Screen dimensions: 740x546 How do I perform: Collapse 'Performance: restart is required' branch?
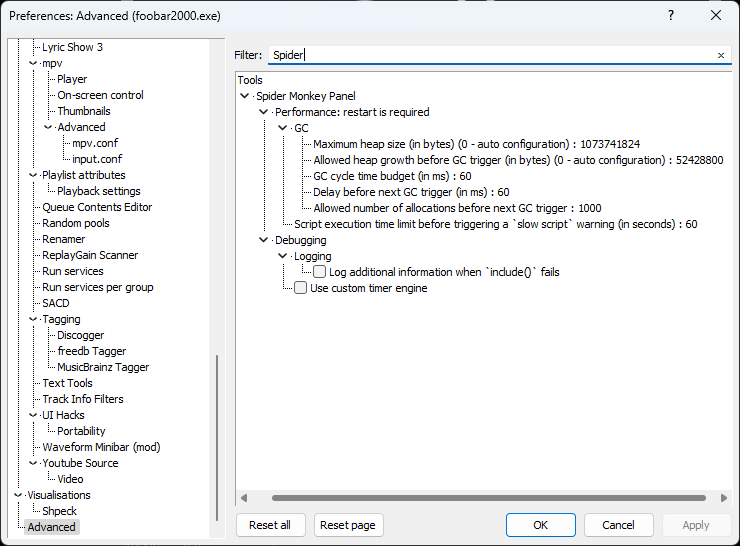[263, 112]
